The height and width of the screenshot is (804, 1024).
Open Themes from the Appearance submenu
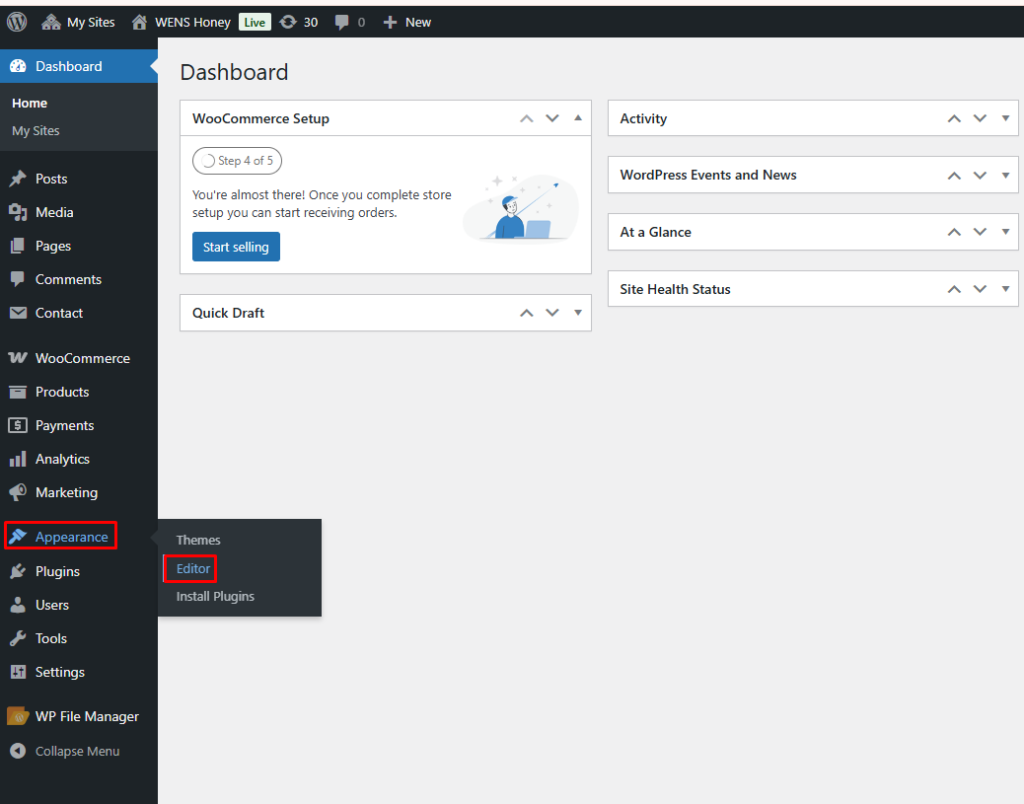tap(198, 540)
